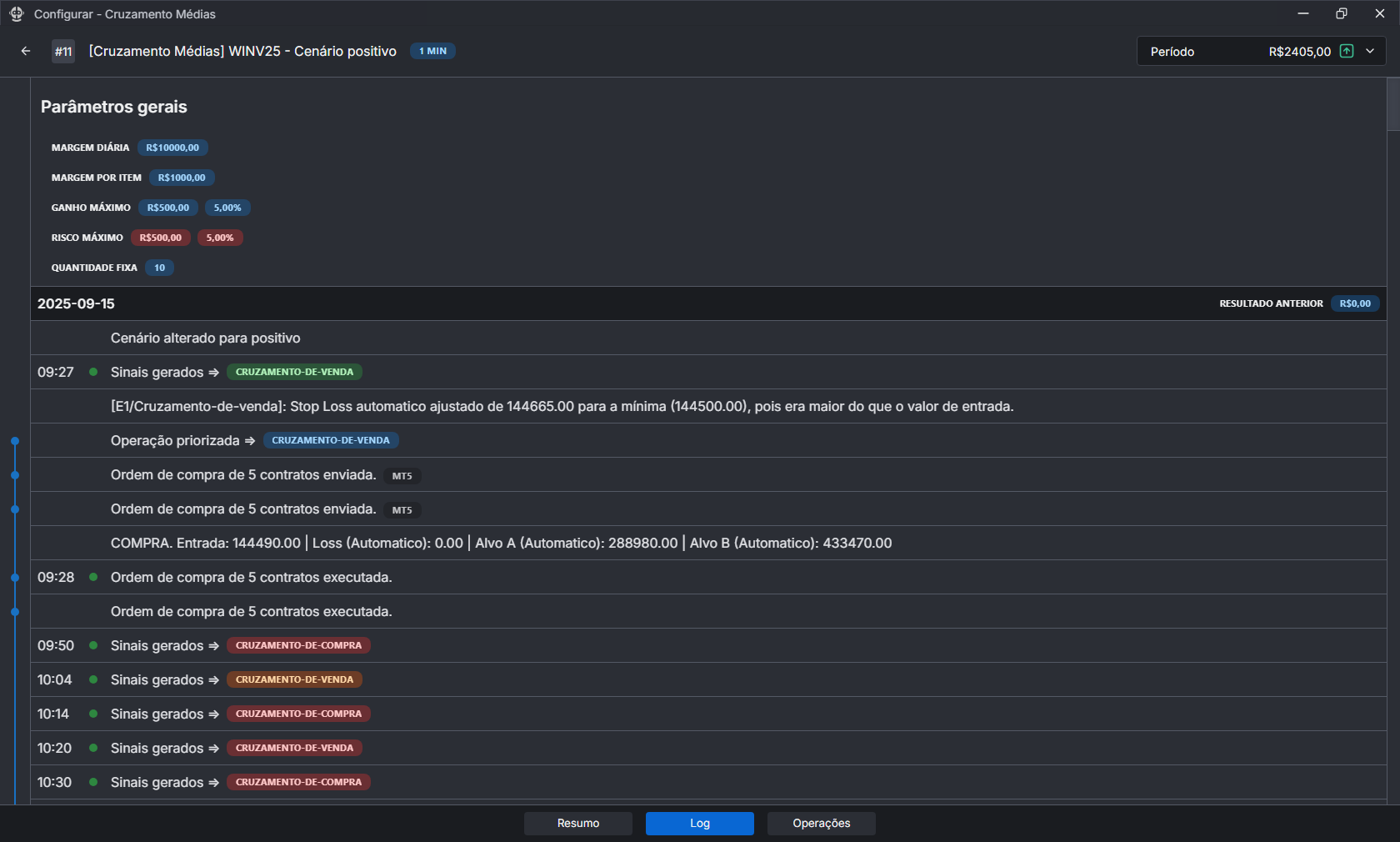
Task: Expand the Período dropdown chevron
Action: point(1370,51)
